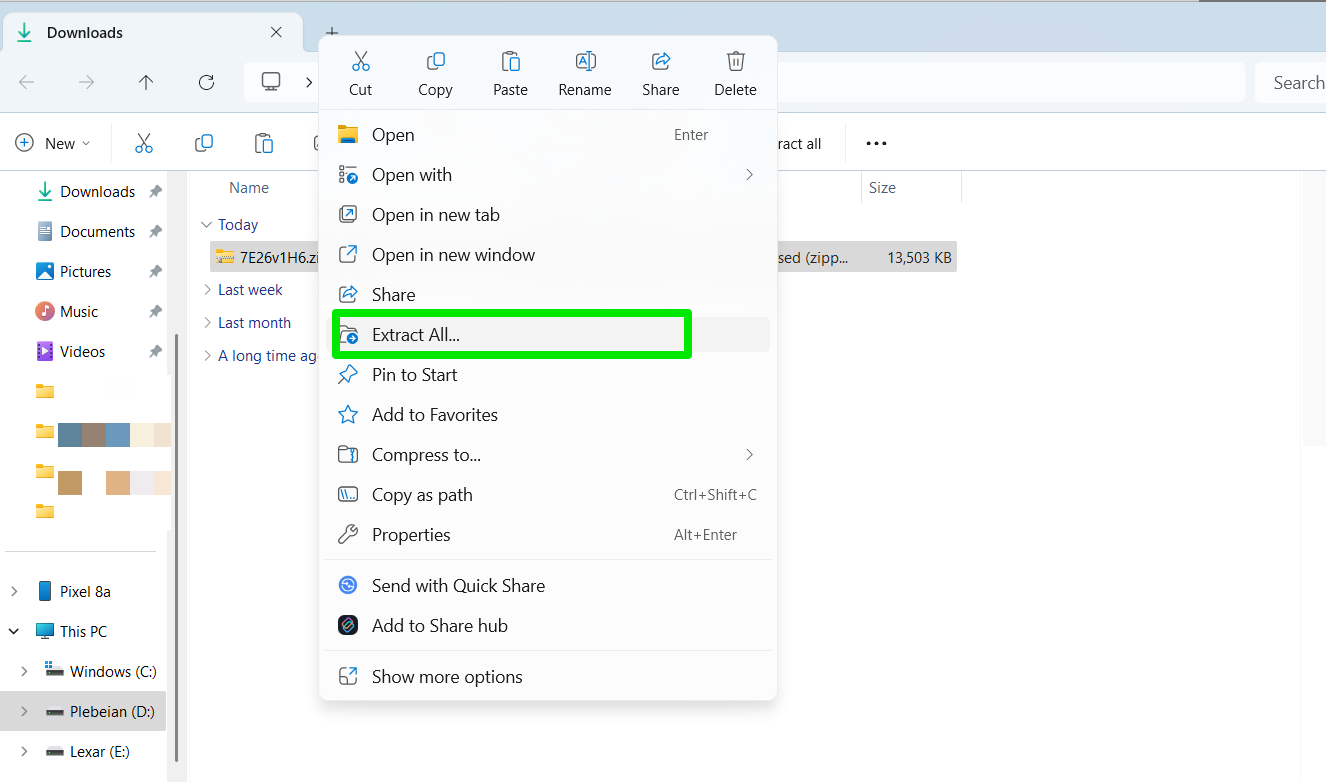The width and height of the screenshot is (1326, 782).
Task: Open the toolbar See more ellipsis
Action: (x=876, y=143)
